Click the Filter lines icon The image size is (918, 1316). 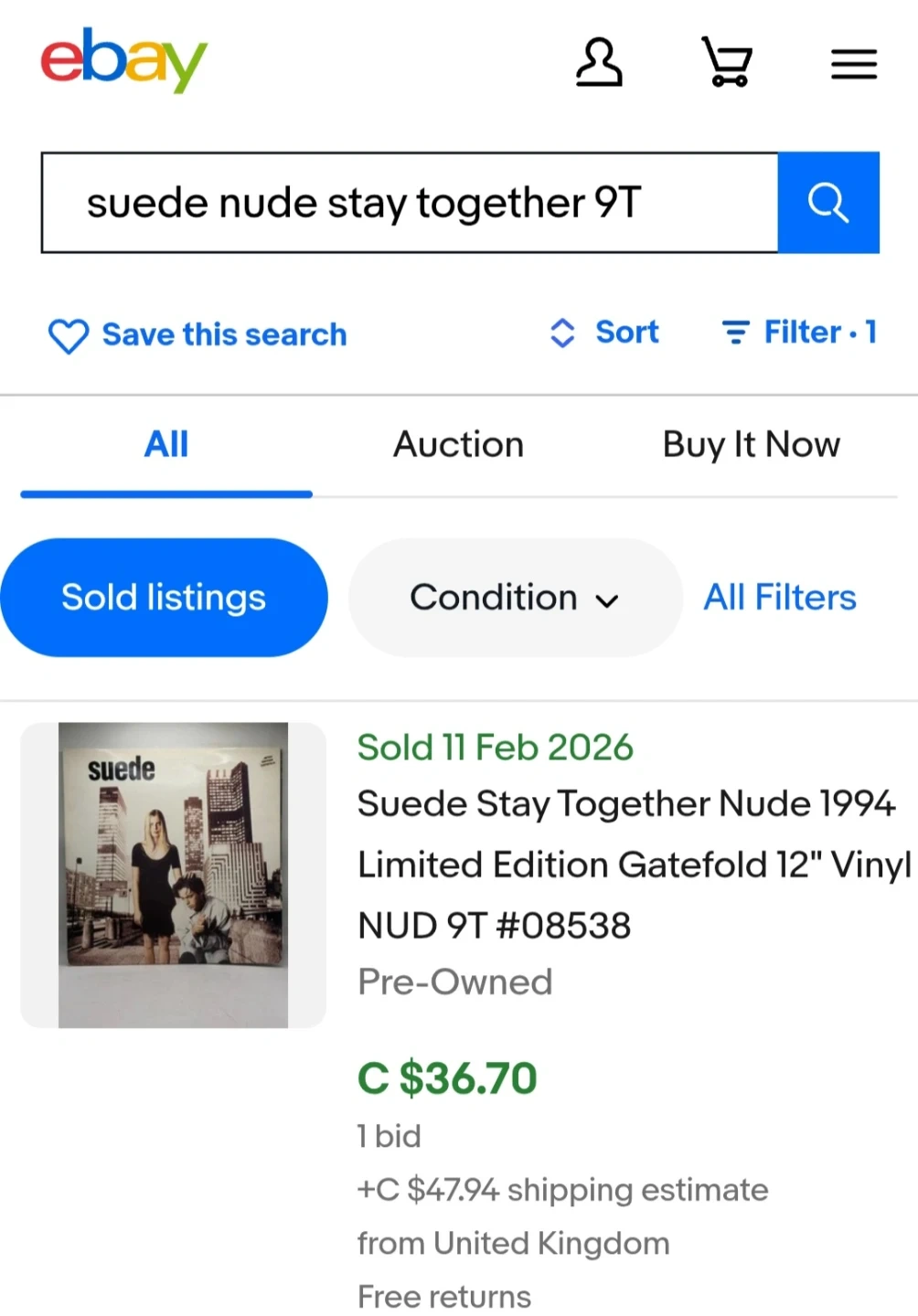[x=735, y=333]
